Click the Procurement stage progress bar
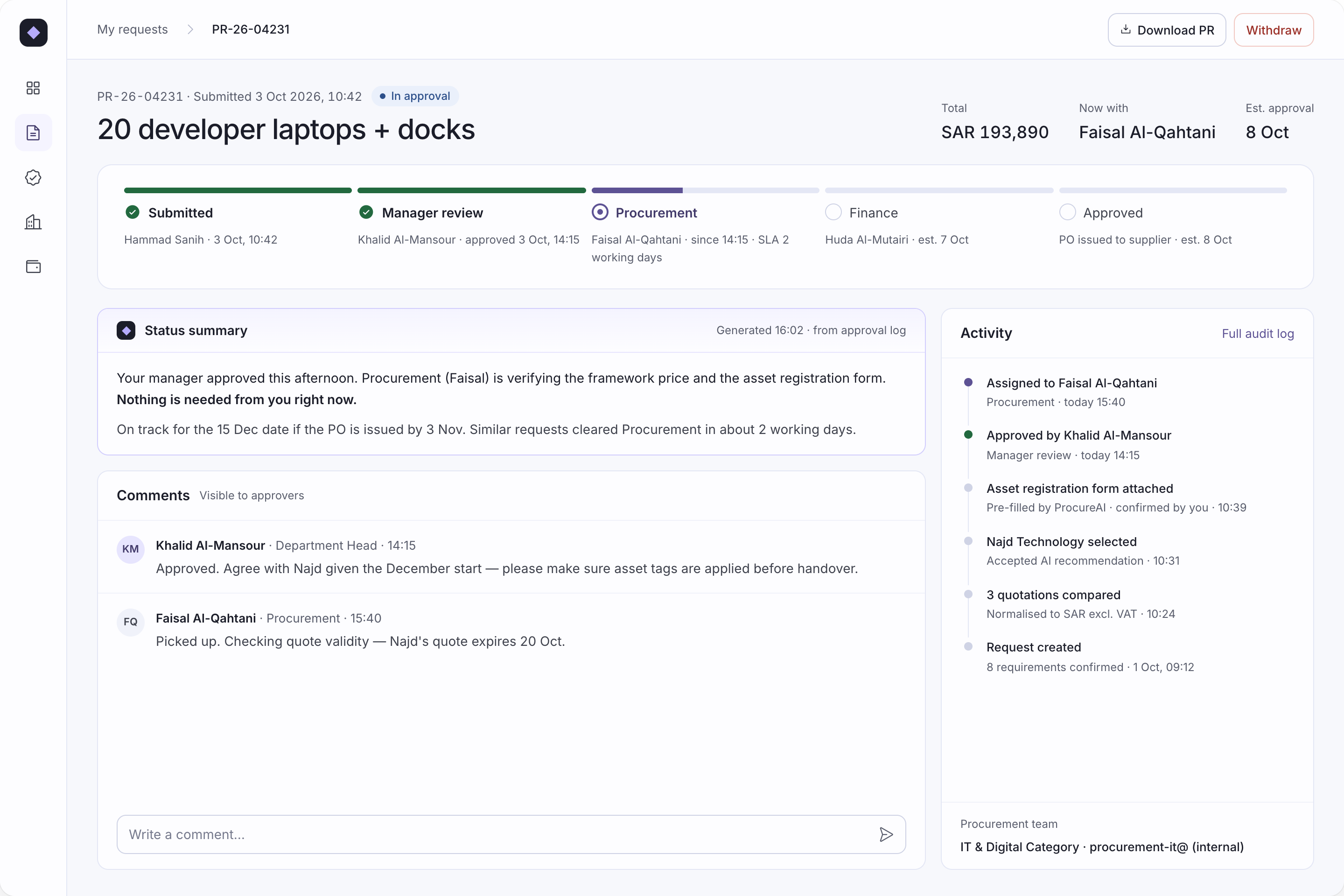 point(705,190)
